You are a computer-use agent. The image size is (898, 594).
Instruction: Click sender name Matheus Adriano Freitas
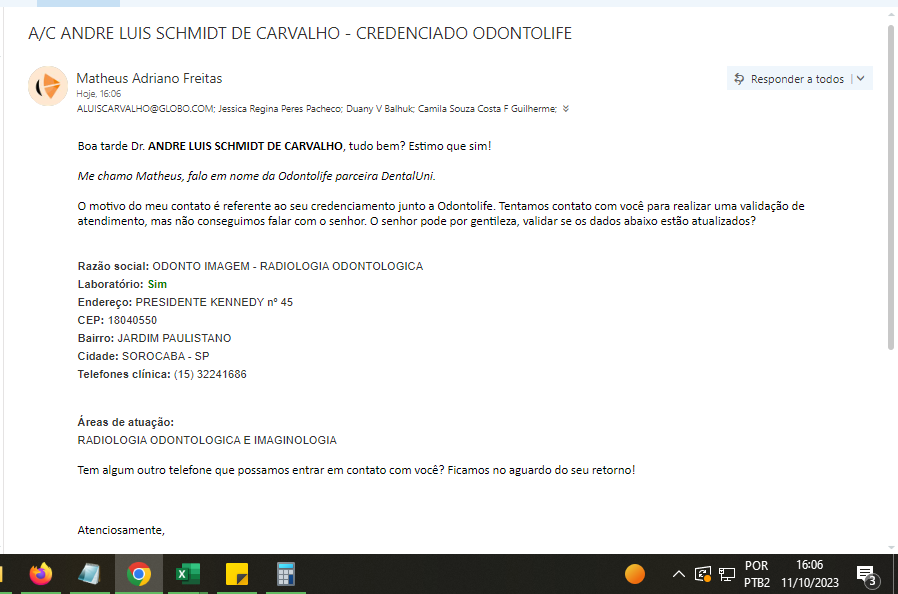pyautogui.click(x=149, y=78)
